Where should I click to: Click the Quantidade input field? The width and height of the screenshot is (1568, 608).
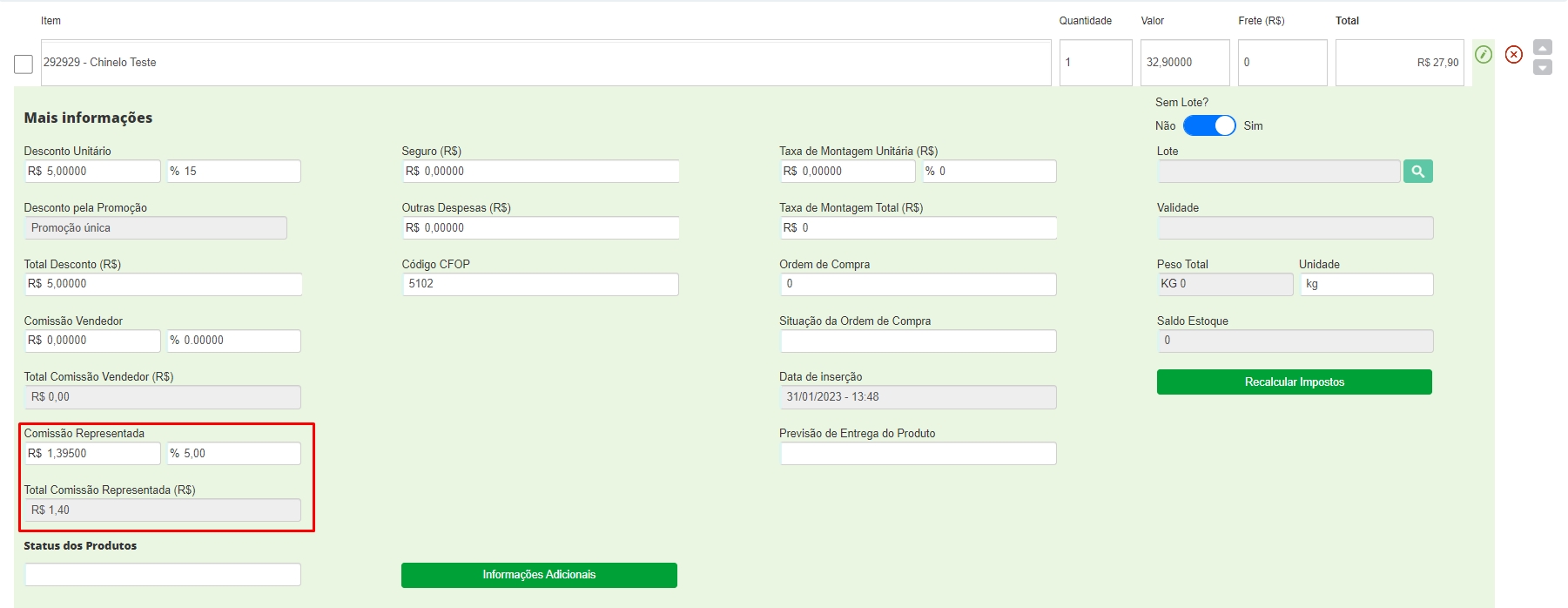pos(1095,63)
